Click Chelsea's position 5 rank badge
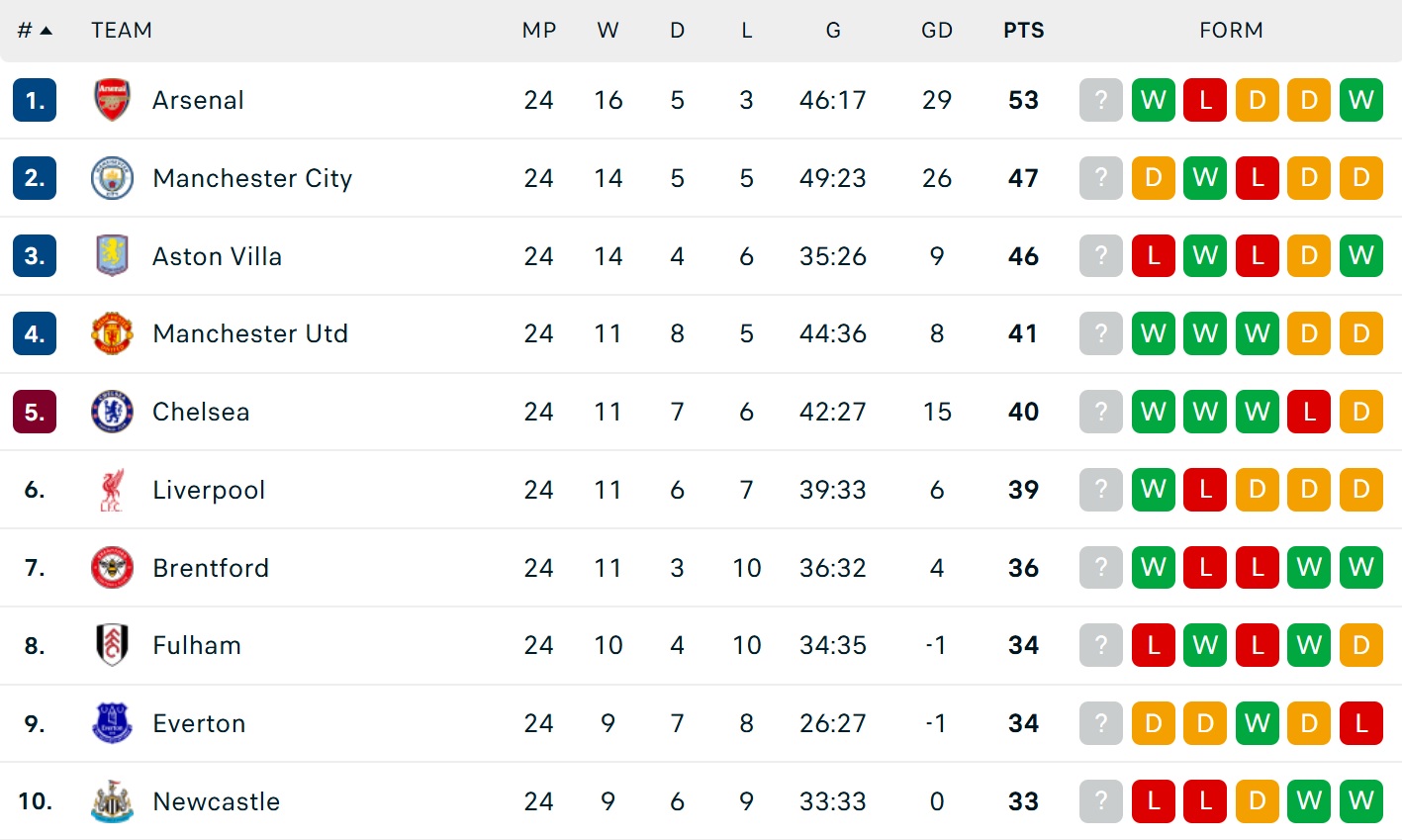Viewport: 1402px width, 840px height. (35, 412)
